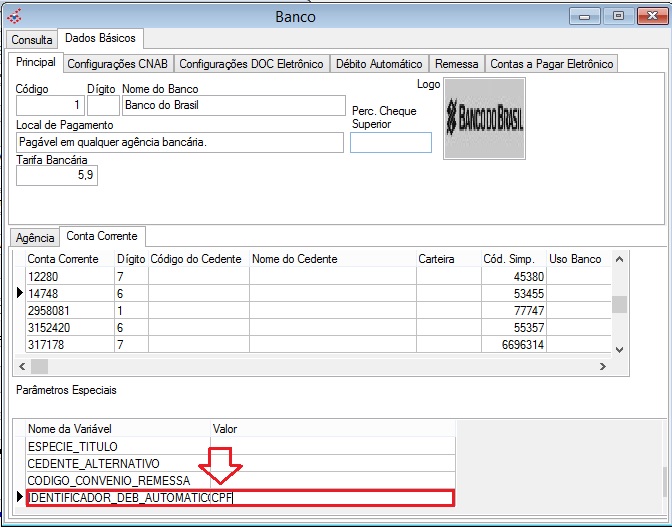Screen dimensions: 672x527
Task: Select the Débito Automático tab
Action: click(x=379, y=64)
